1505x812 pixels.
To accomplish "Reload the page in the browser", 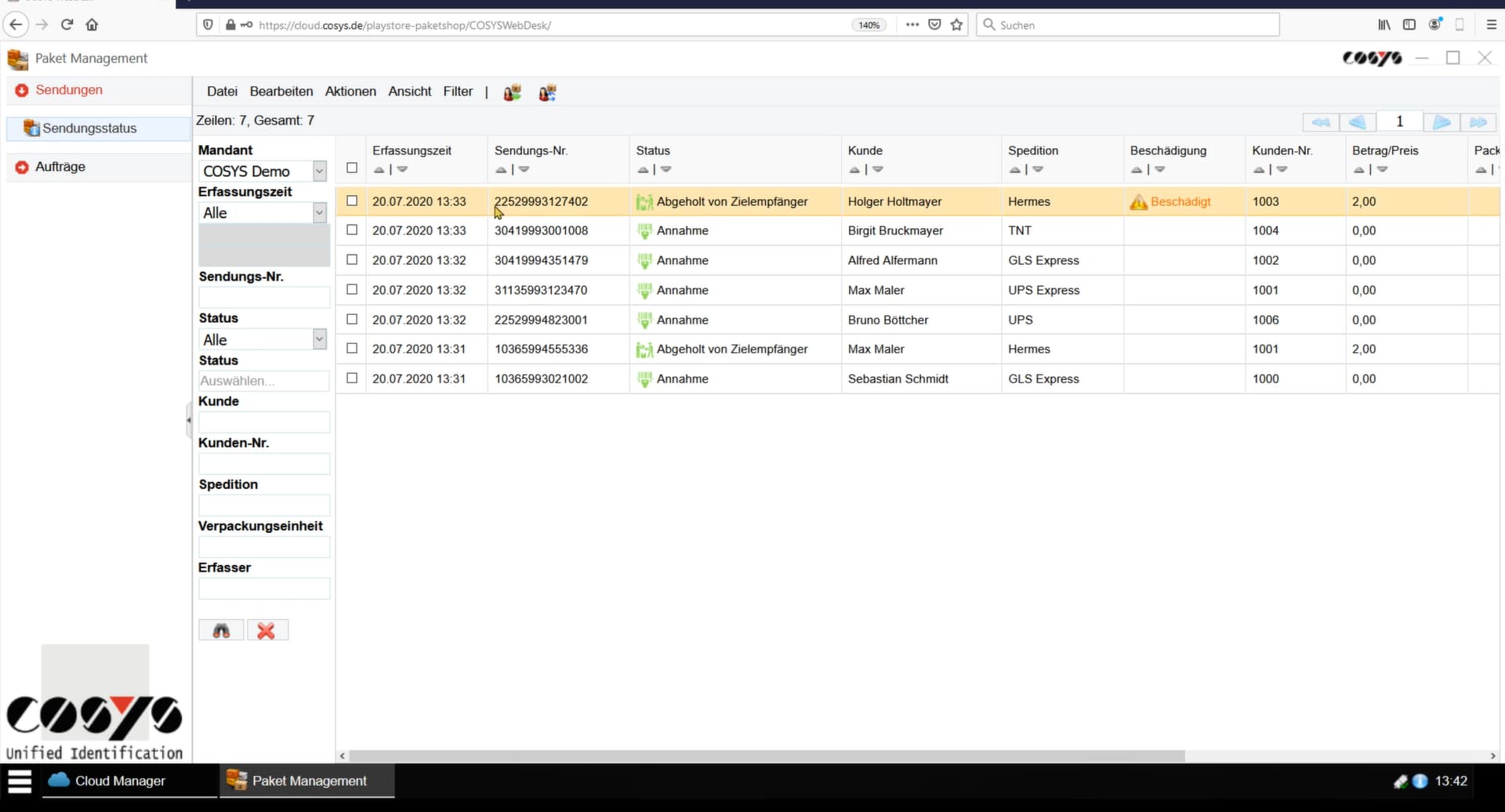I will (67, 24).
